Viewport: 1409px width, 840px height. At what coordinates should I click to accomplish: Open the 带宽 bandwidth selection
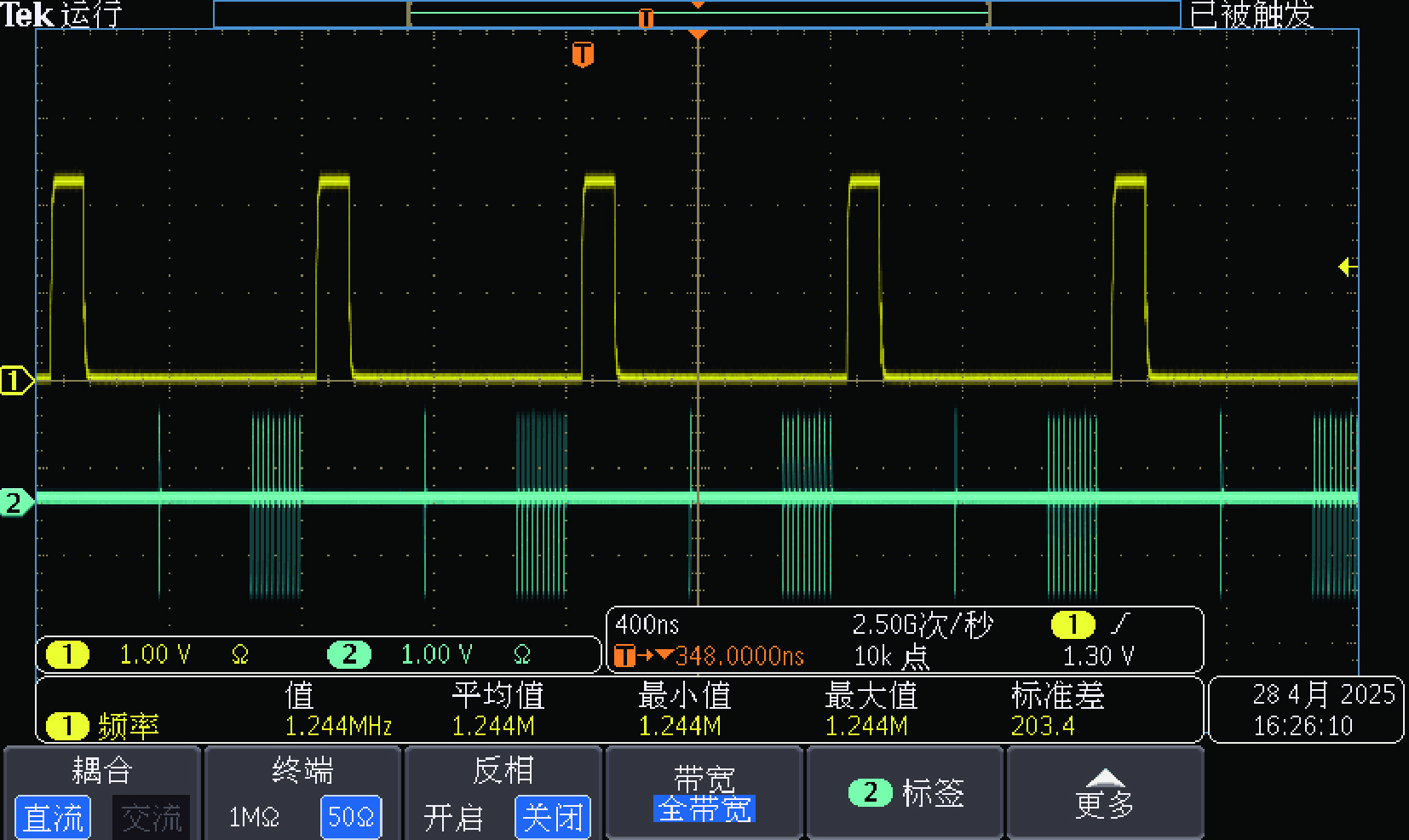pyautogui.click(x=704, y=793)
